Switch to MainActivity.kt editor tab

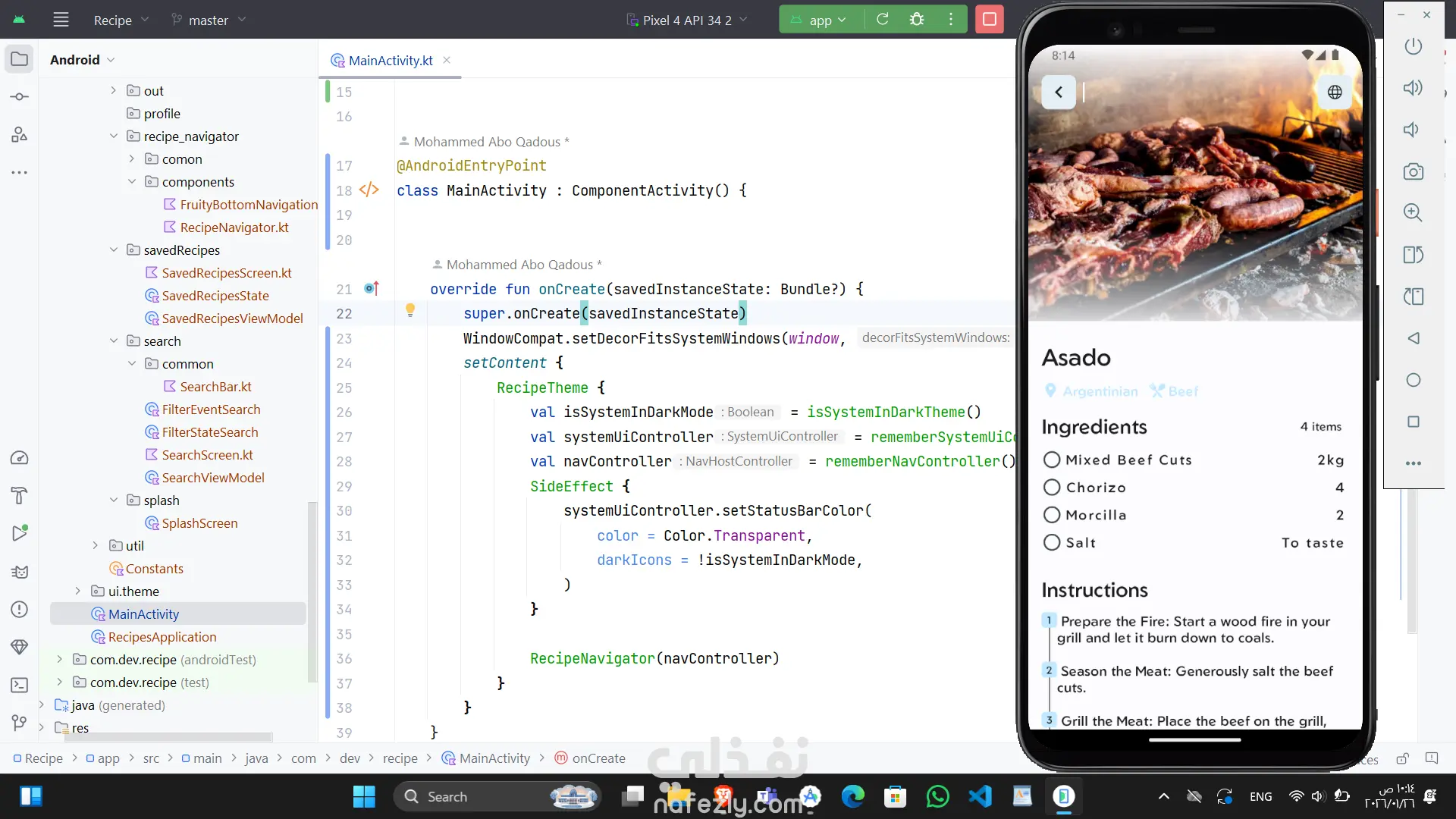[x=390, y=60]
